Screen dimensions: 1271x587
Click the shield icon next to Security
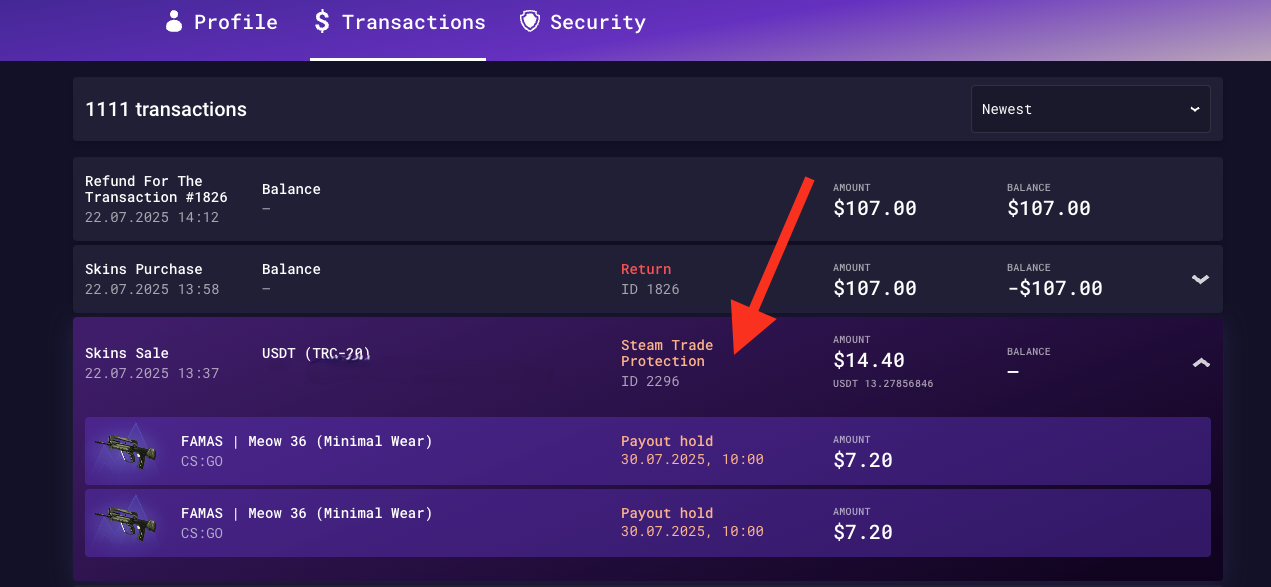530,21
